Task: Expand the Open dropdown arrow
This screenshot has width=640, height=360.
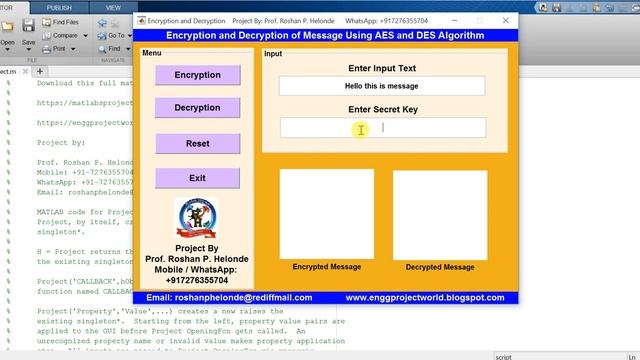Action: click(x=7, y=49)
